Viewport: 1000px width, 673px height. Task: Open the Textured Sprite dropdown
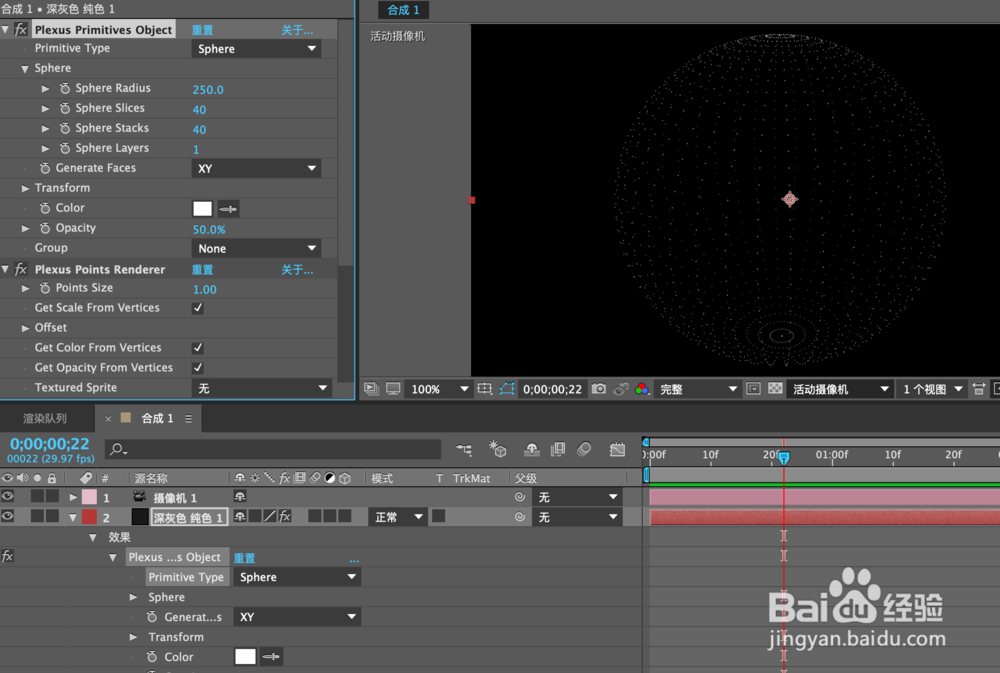[x=261, y=388]
